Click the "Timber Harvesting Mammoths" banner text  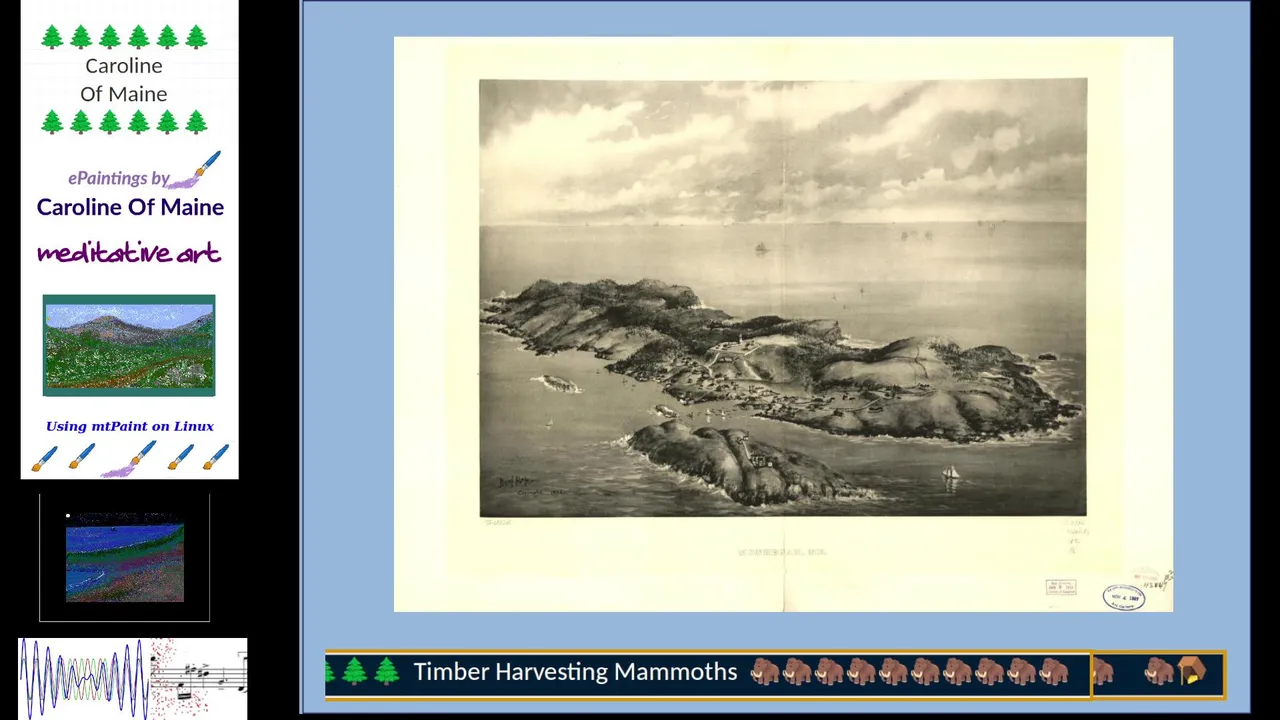(x=575, y=672)
